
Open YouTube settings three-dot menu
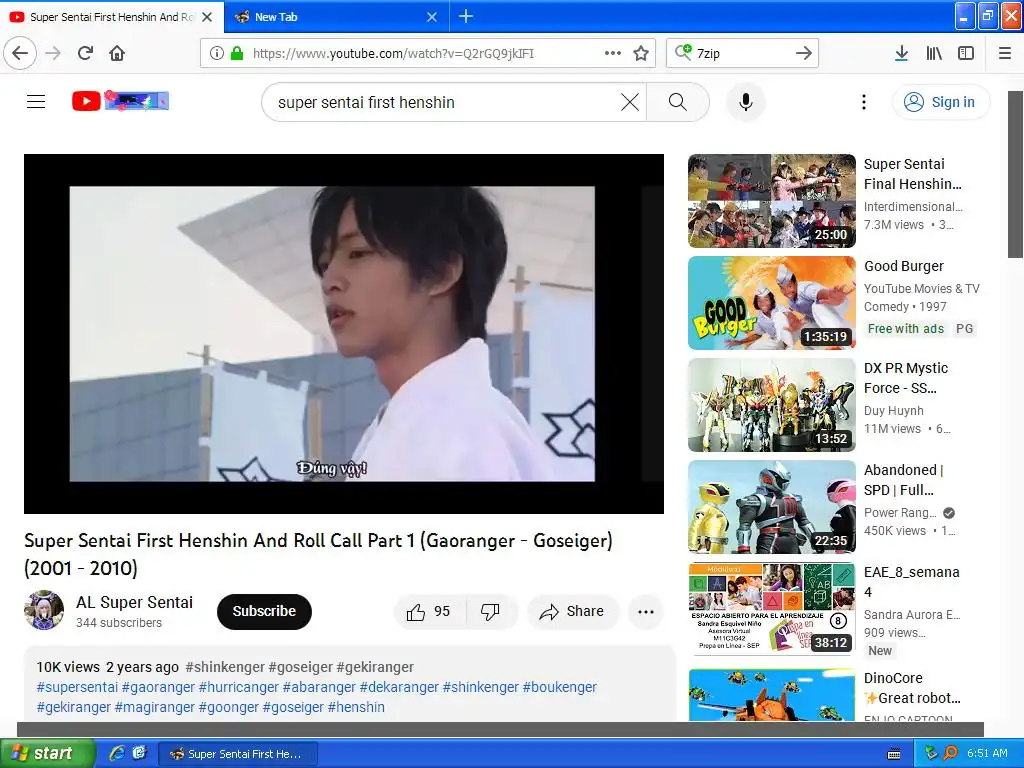coord(863,102)
